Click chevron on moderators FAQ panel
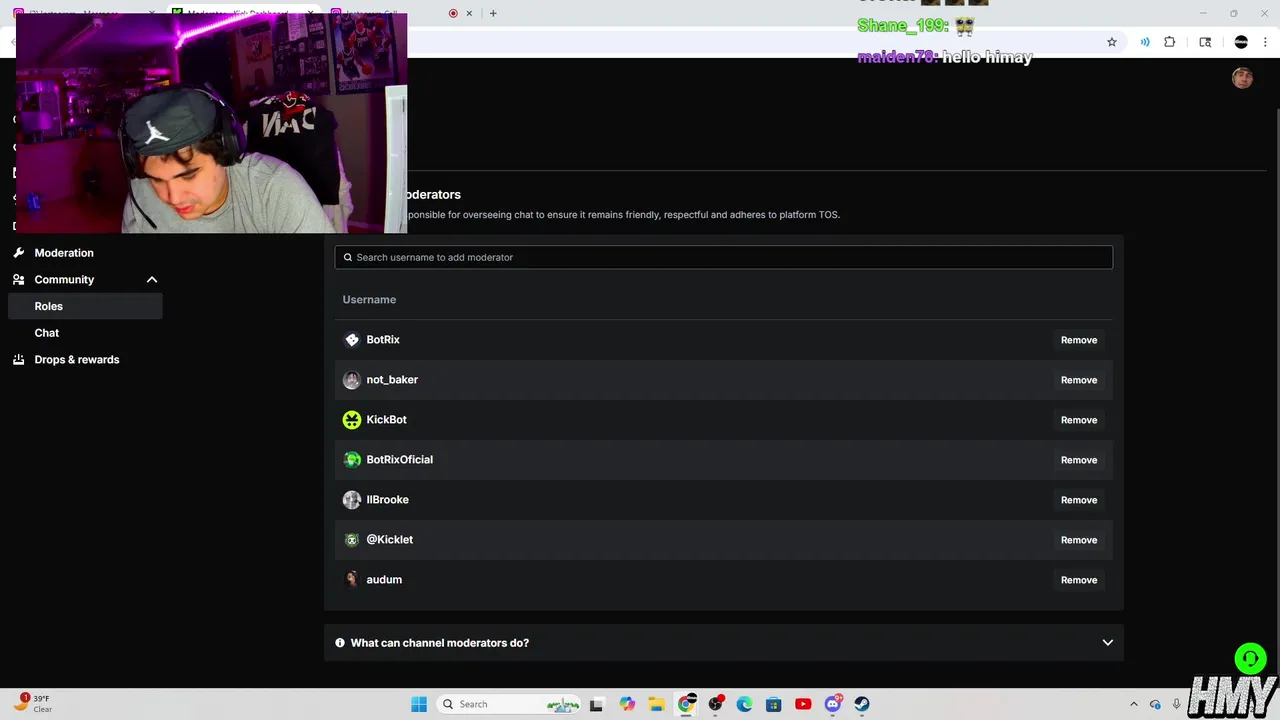Viewport: 1280px width, 720px height. tap(1107, 643)
